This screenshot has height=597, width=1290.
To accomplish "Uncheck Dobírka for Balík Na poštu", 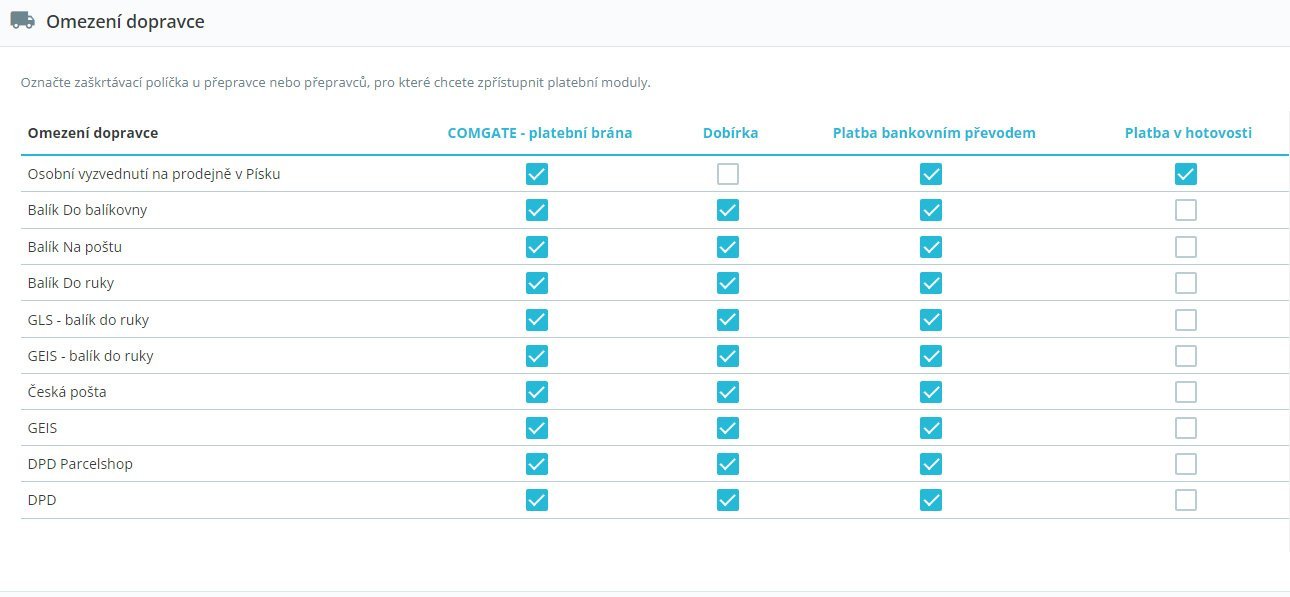I will click(x=728, y=246).
